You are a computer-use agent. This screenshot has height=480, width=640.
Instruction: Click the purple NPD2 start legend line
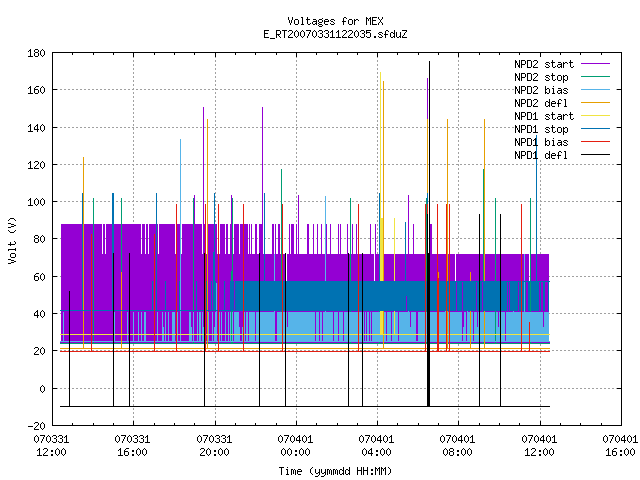[595, 64]
